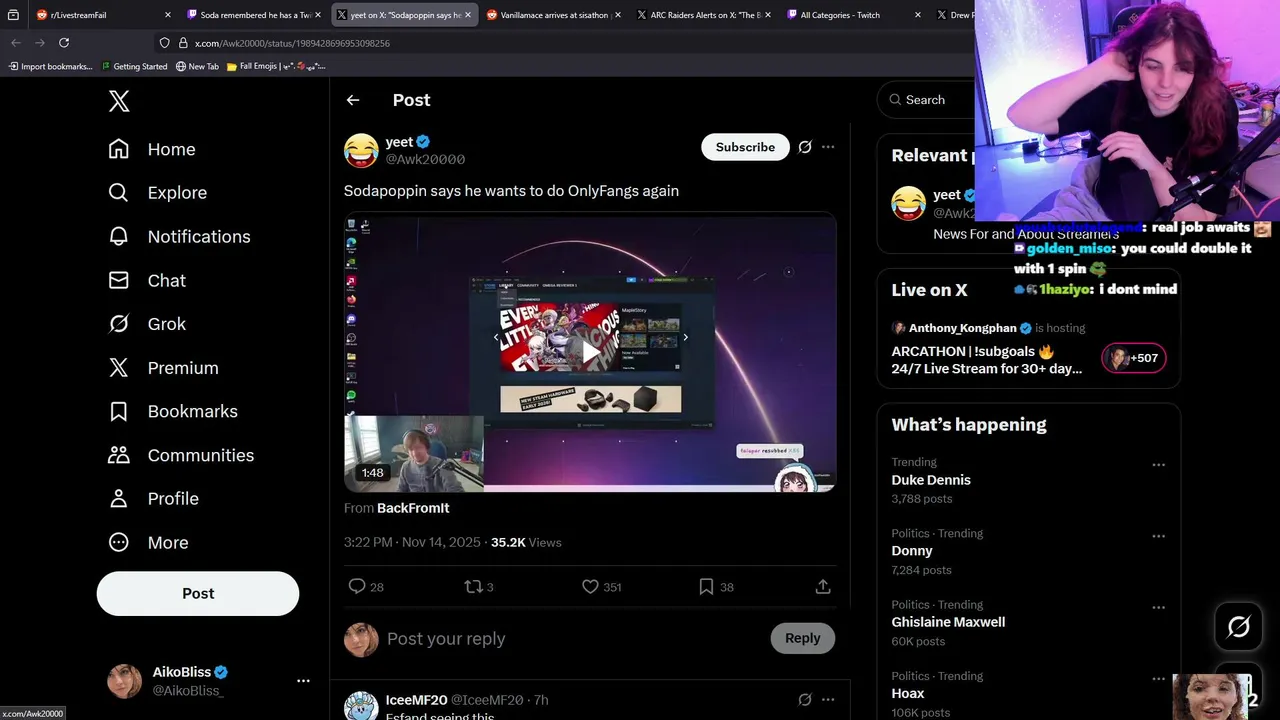
Task: Open Premium in the sidebar
Action: (x=163, y=368)
